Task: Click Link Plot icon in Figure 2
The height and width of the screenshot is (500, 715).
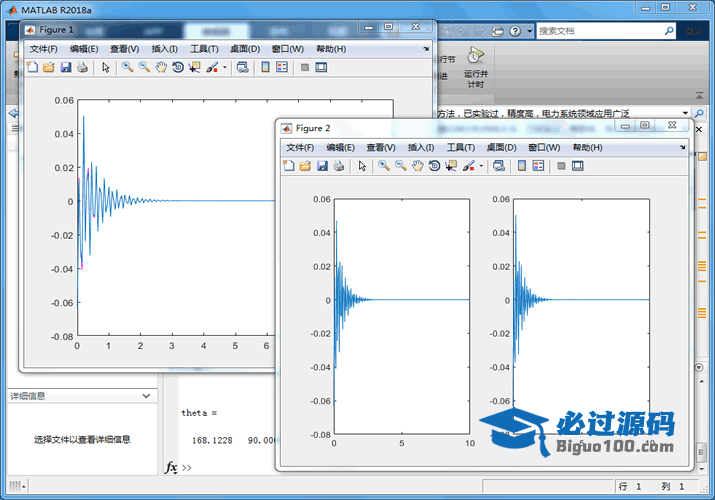Action: (499, 166)
